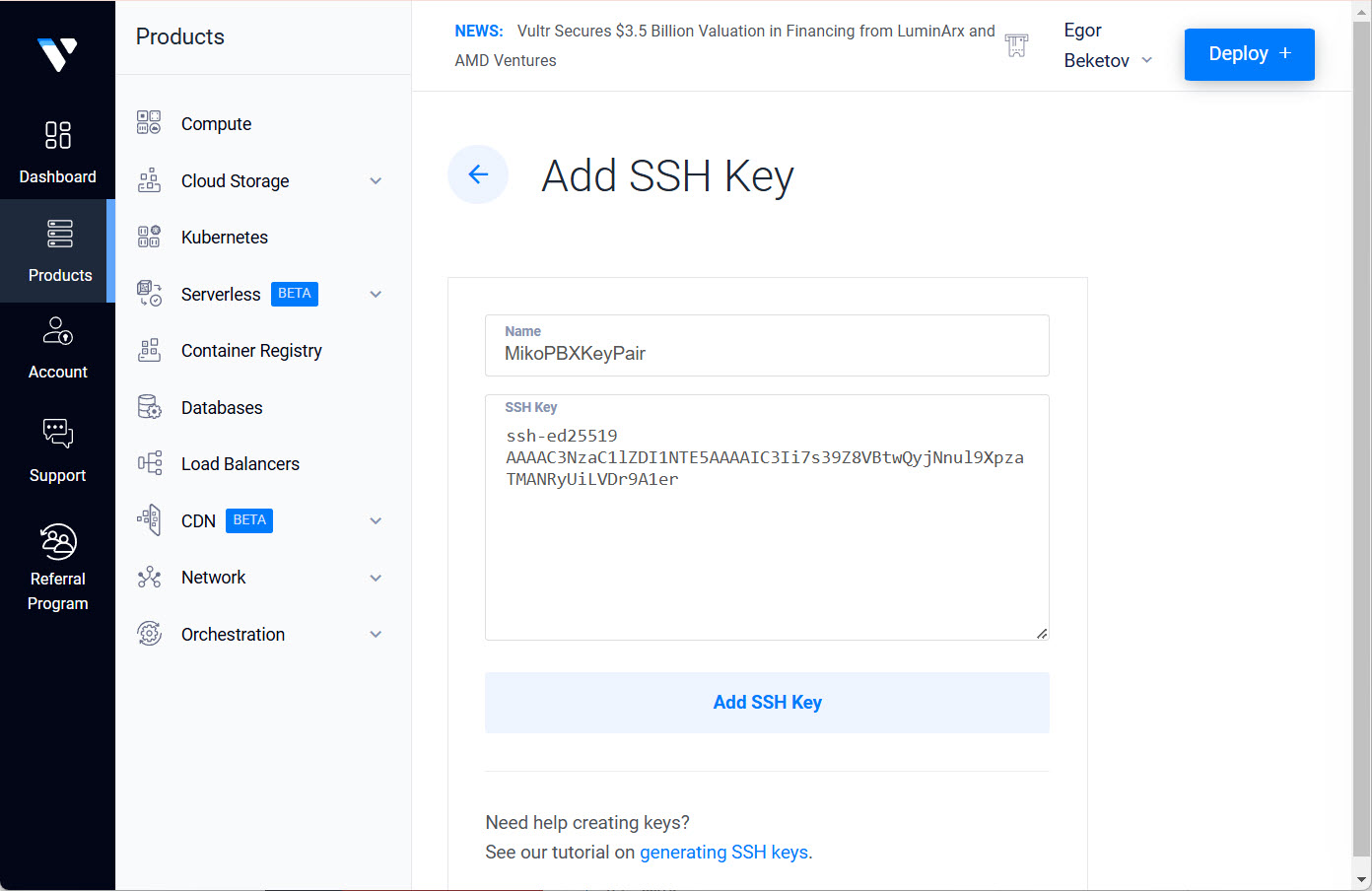The height and width of the screenshot is (891, 1372).
Task: Select Load Balancers in the Products menu
Action: point(240,464)
